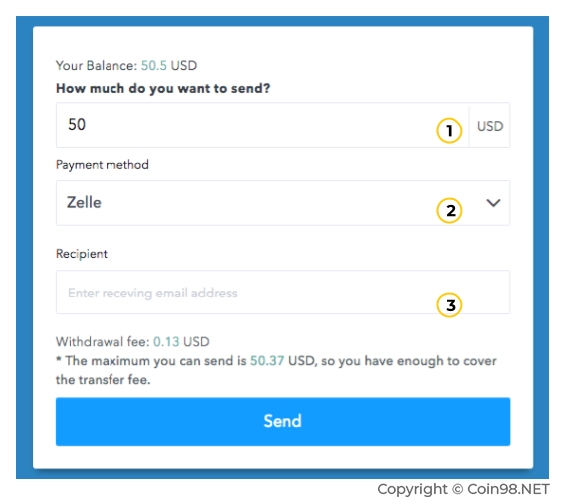Image resolution: width=572 pixels, height=504 pixels.
Task: Click the 'How much do you want to send?' heading
Action: tap(163, 88)
